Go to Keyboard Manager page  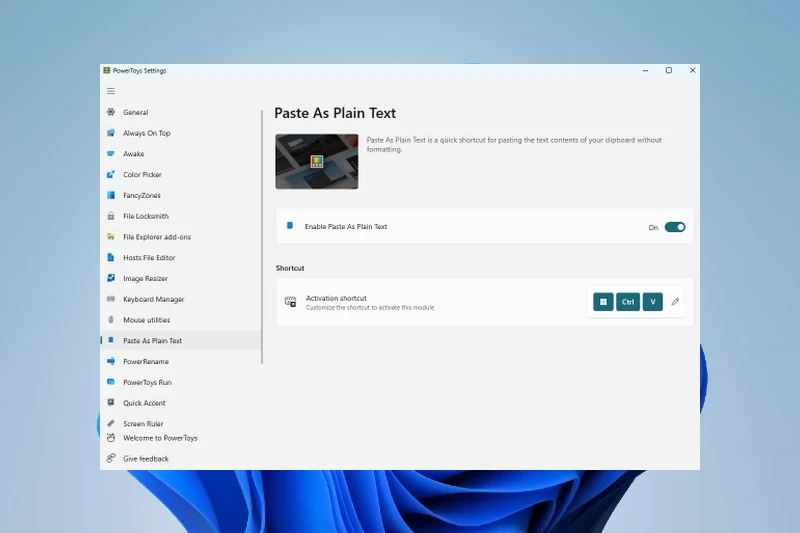pos(181,299)
